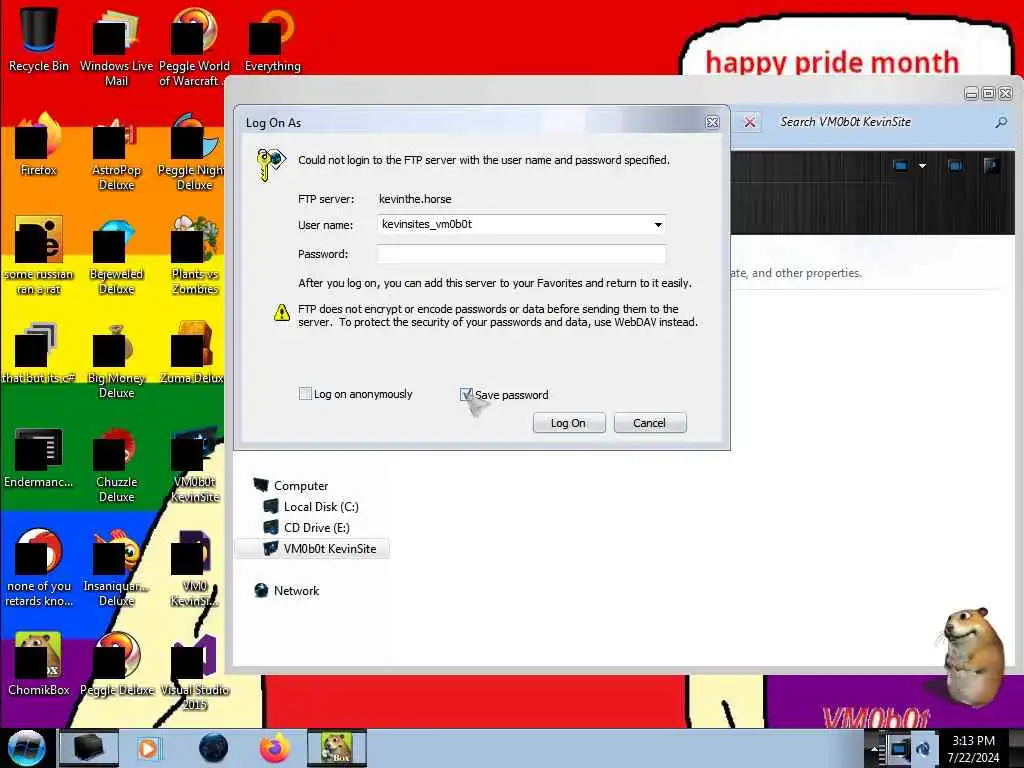Open Peggle Deluxe desktop shortcut

116,664
